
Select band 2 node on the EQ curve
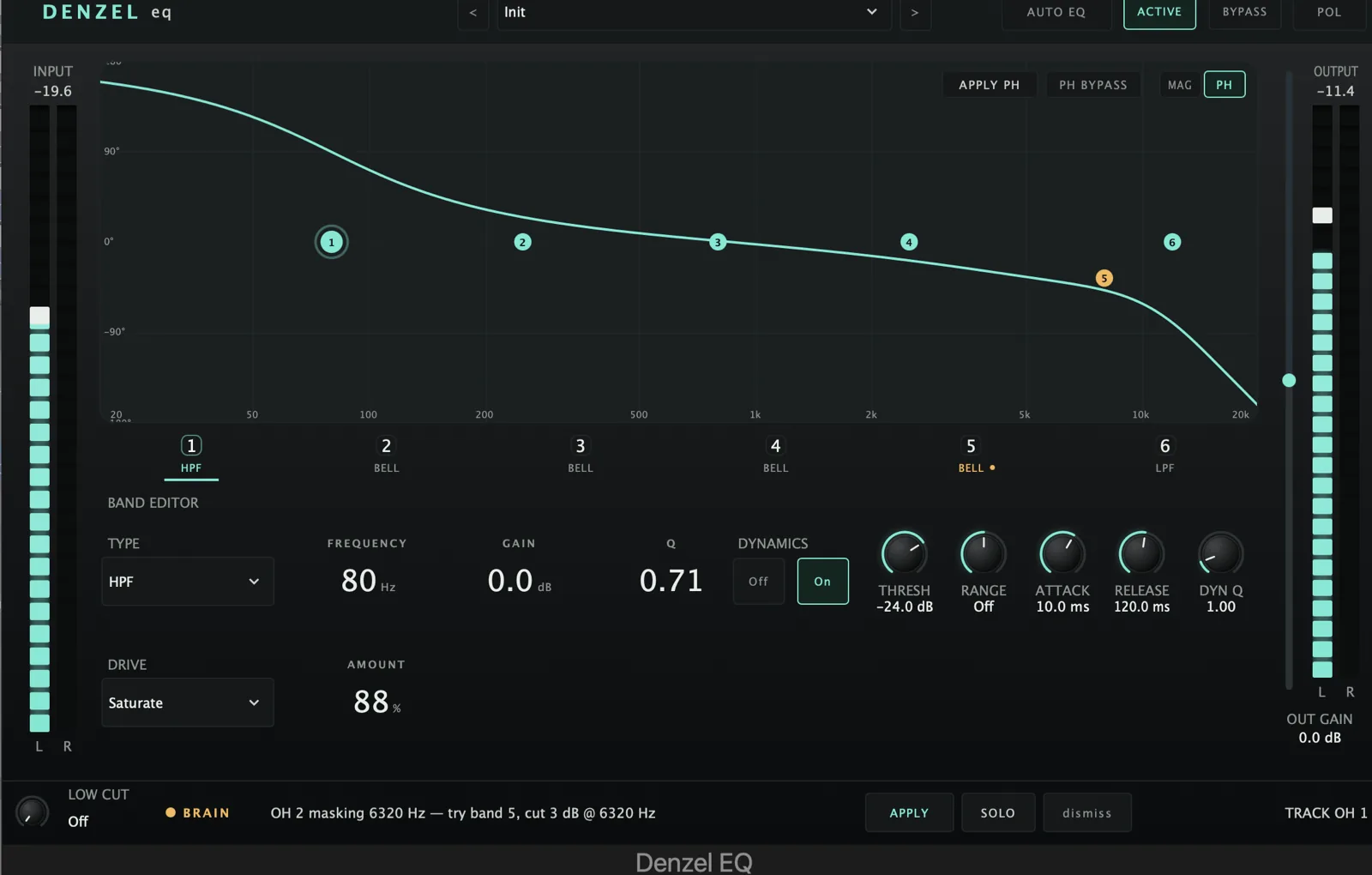point(522,242)
